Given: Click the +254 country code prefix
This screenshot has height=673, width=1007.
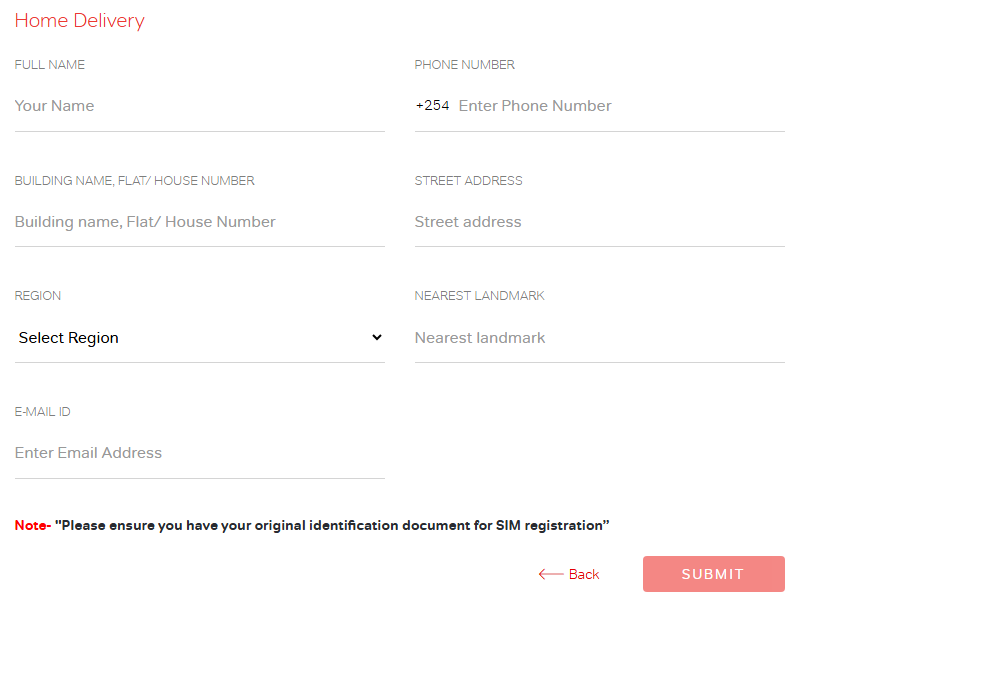Looking at the screenshot, I should click(x=432, y=105).
